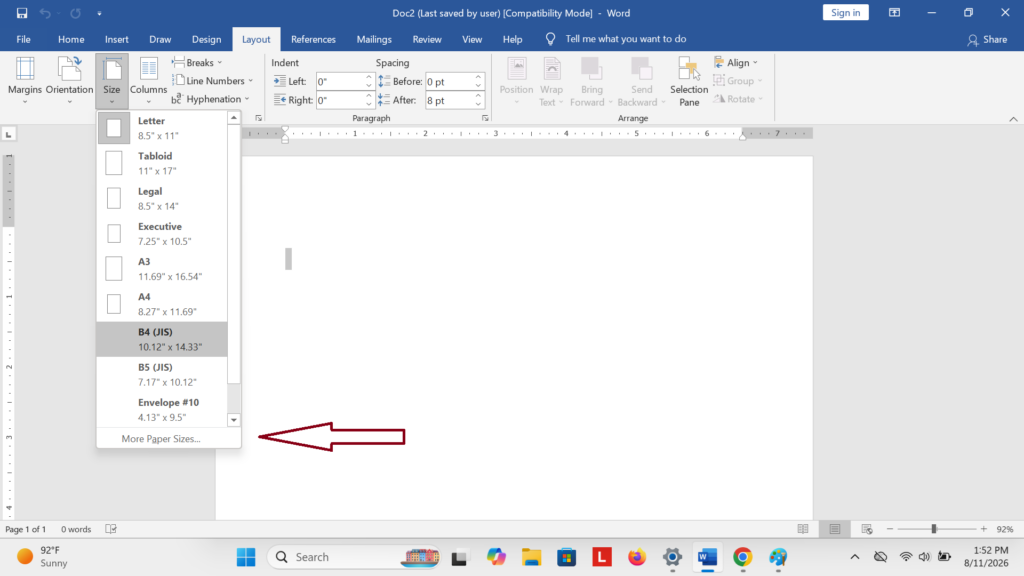Click the zoom slider handle
Image resolution: width=1024 pixels, height=576 pixels.
tap(934, 529)
